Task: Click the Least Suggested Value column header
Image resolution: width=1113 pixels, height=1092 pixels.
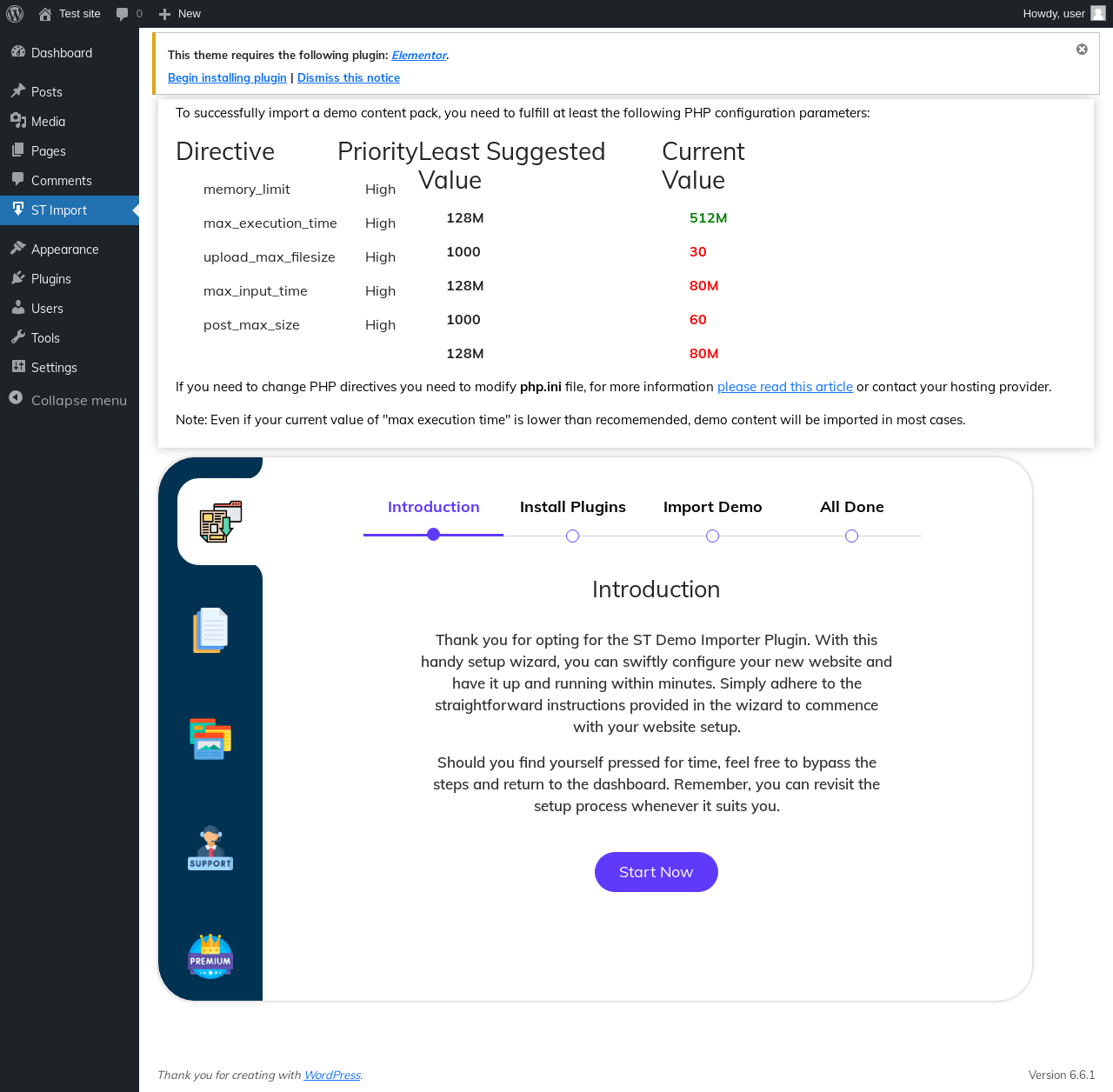Action: pyautogui.click(x=512, y=166)
